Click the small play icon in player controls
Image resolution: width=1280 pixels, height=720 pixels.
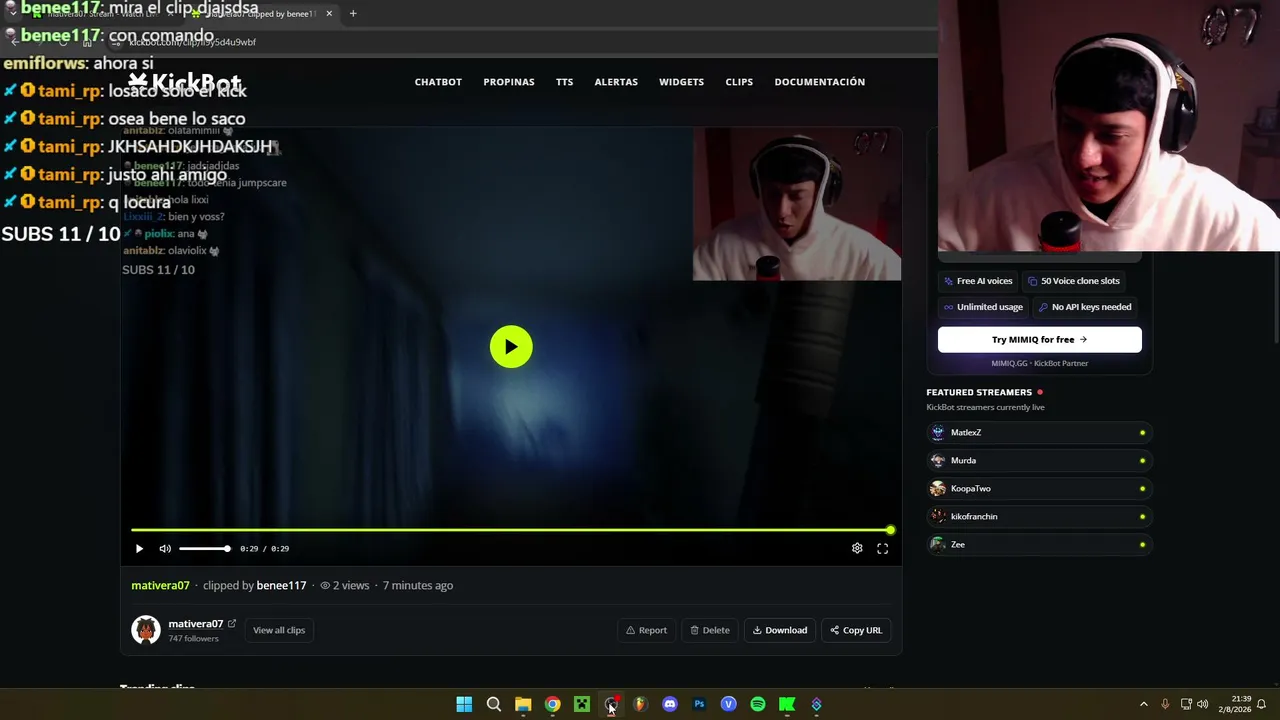click(139, 548)
